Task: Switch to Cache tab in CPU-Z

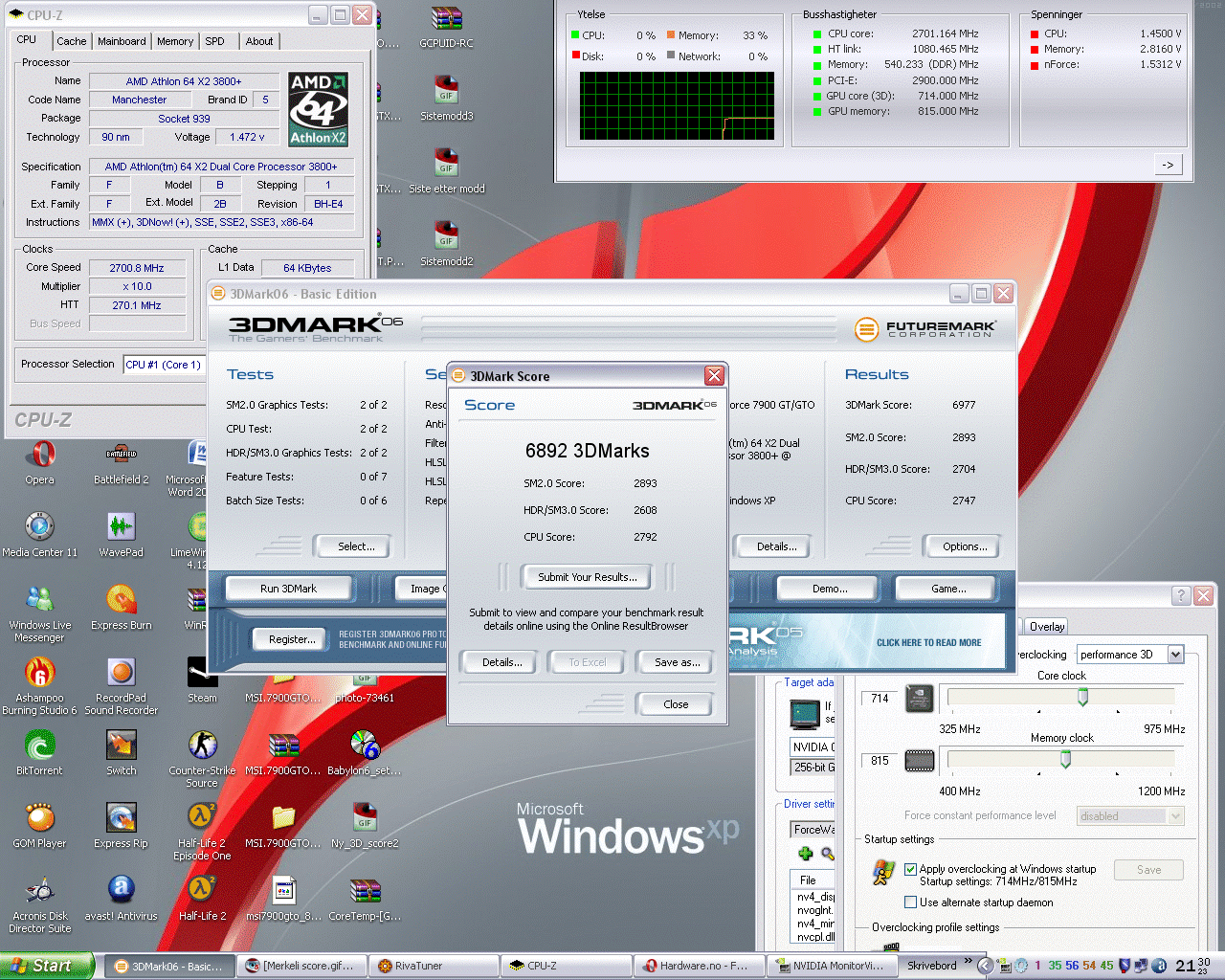Action: coord(71,41)
